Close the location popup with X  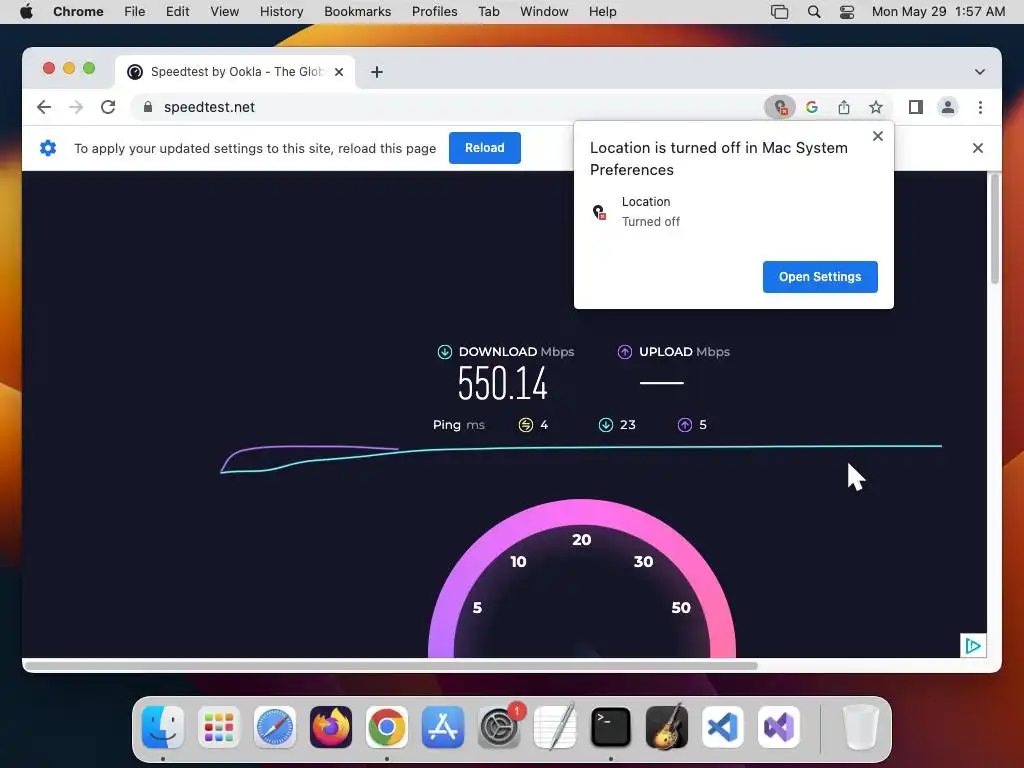click(x=878, y=136)
